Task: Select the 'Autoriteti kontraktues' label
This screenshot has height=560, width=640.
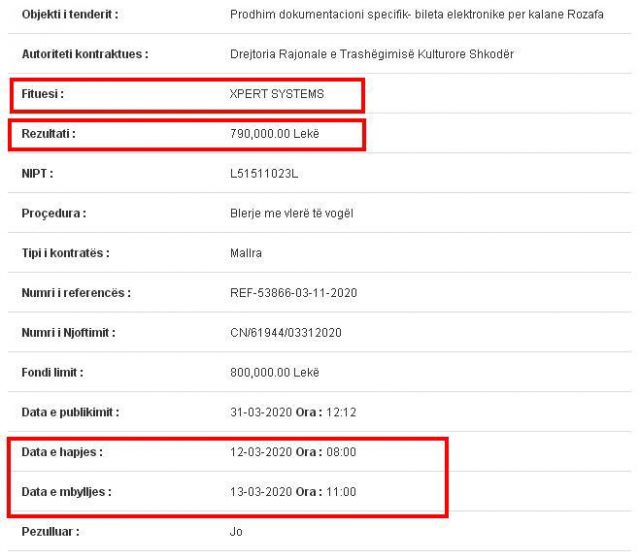Action: [85, 54]
